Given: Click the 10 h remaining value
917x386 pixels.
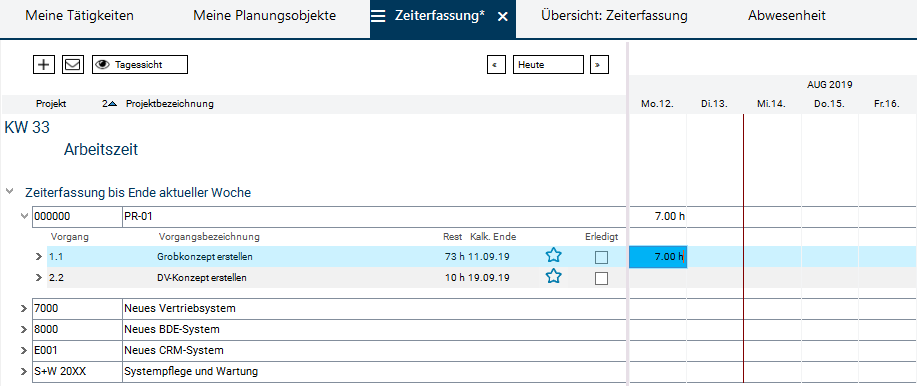Looking at the screenshot, I should [454, 278].
